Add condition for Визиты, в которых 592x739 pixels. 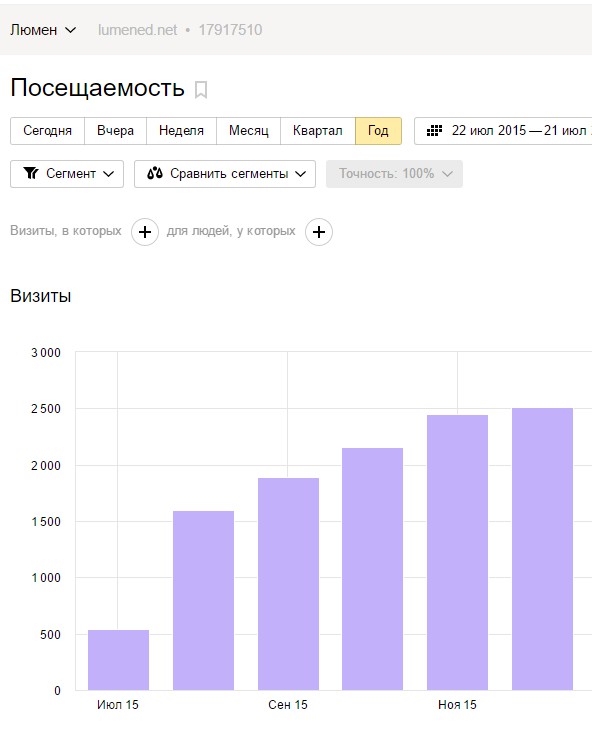[x=145, y=232]
